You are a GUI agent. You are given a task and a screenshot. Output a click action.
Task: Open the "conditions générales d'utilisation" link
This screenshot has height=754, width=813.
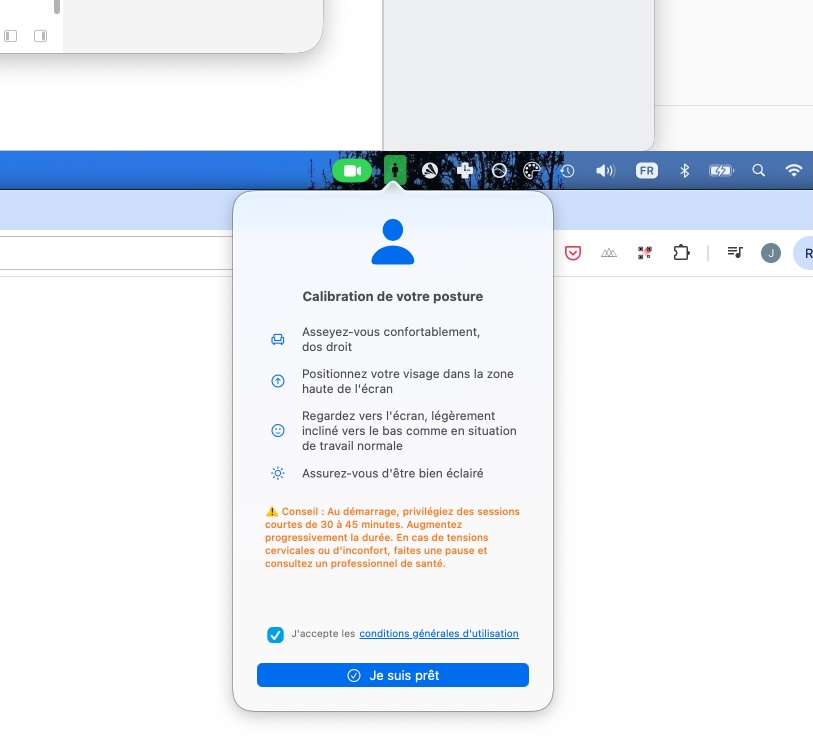coord(439,633)
